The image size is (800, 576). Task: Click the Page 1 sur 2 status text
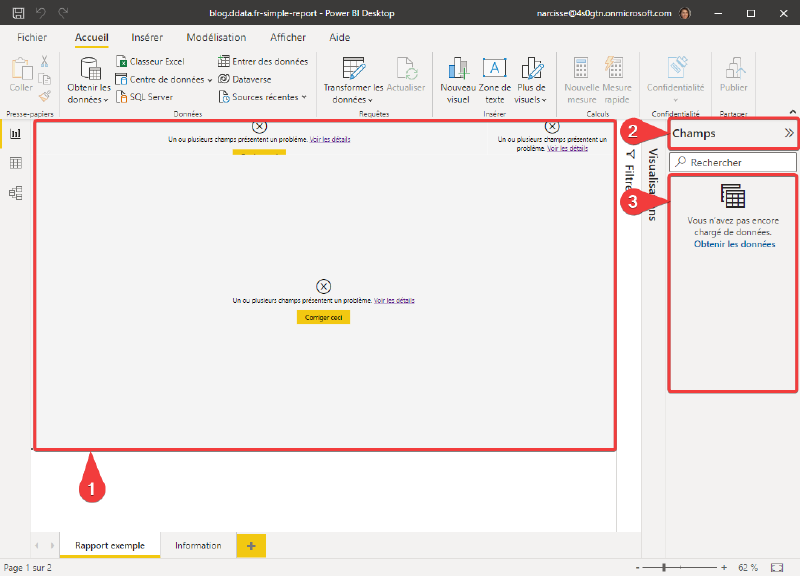[x=28, y=567]
